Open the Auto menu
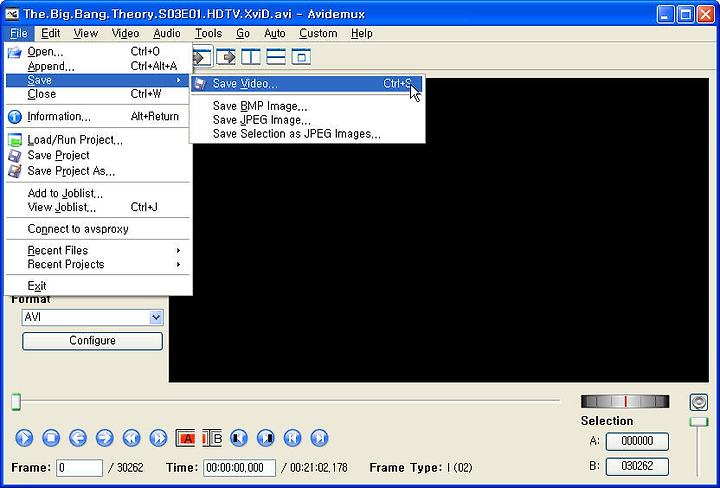Image resolution: width=720 pixels, height=488 pixels. click(x=275, y=34)
